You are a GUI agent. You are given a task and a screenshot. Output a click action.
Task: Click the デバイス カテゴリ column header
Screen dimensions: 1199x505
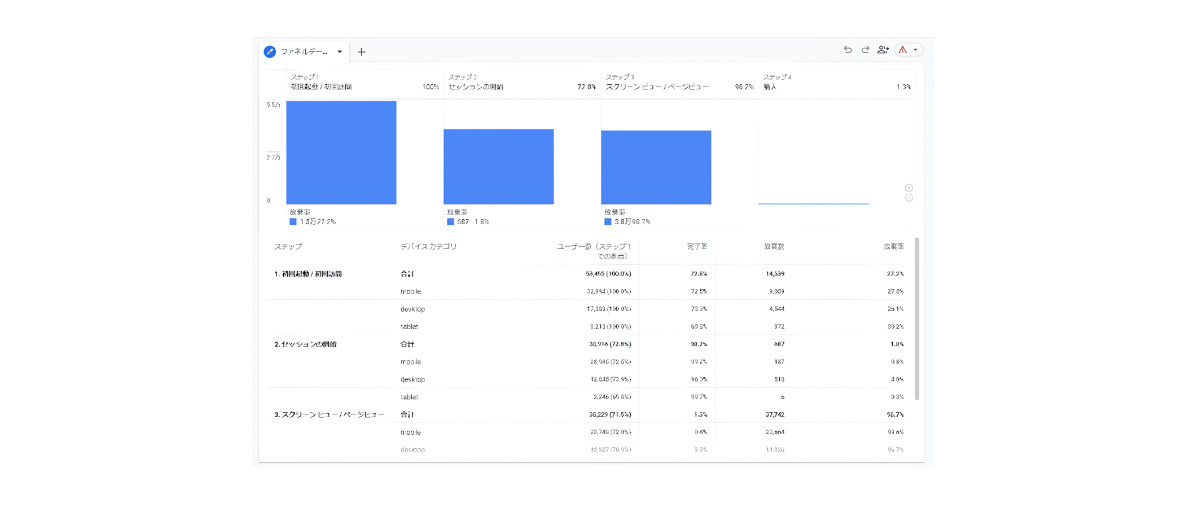pos(429,247)
